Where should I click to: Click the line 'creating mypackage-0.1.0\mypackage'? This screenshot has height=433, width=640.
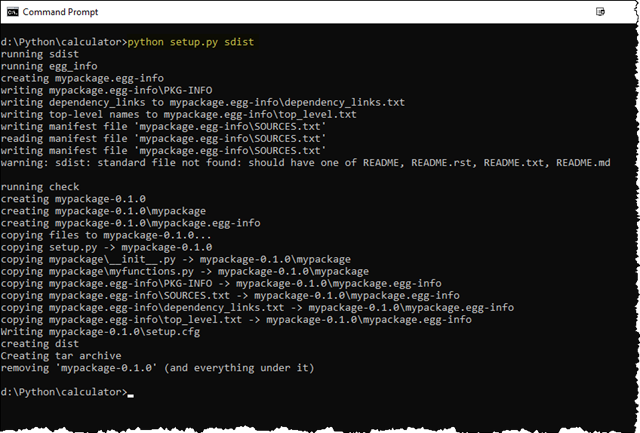click(103, 211)
